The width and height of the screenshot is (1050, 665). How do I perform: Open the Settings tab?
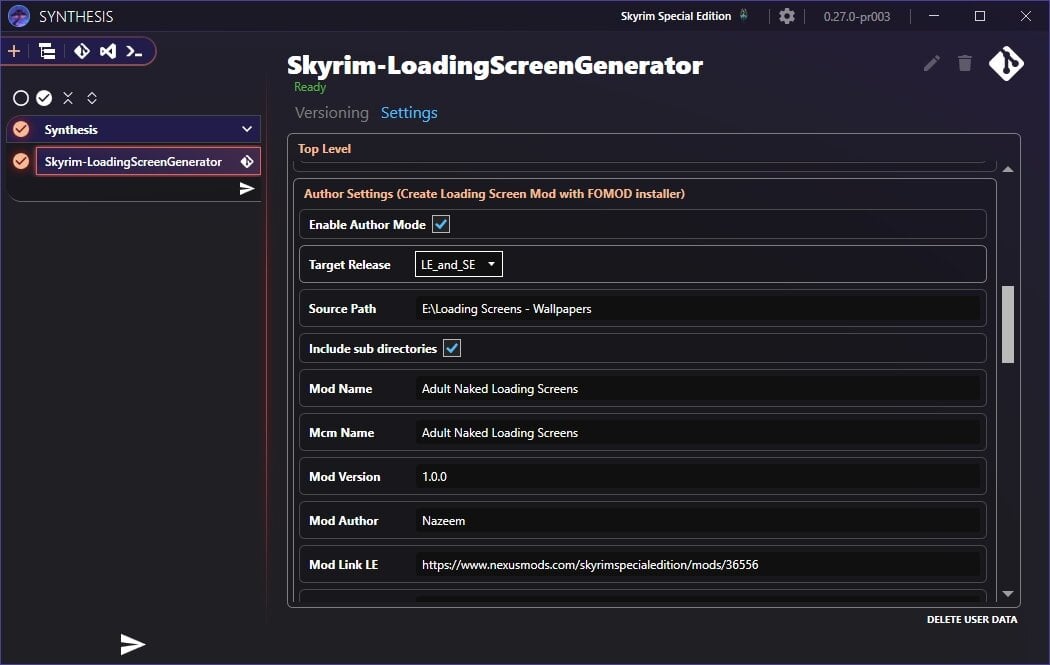[409, 113]
